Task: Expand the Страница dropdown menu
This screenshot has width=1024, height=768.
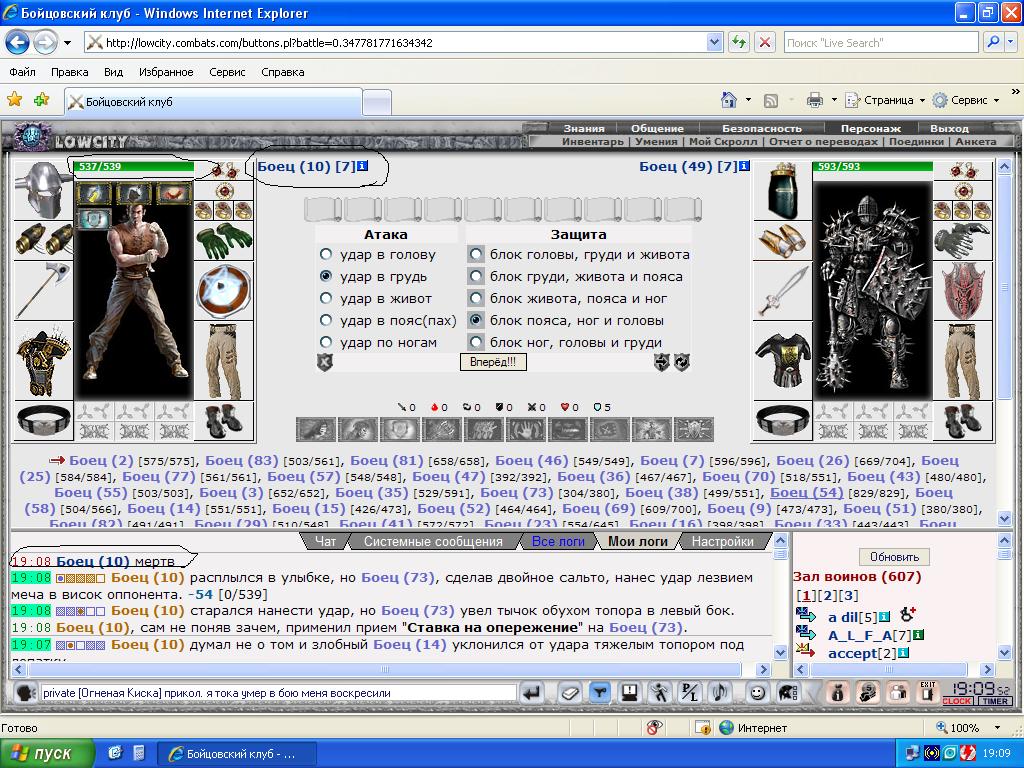Action: 922,101
